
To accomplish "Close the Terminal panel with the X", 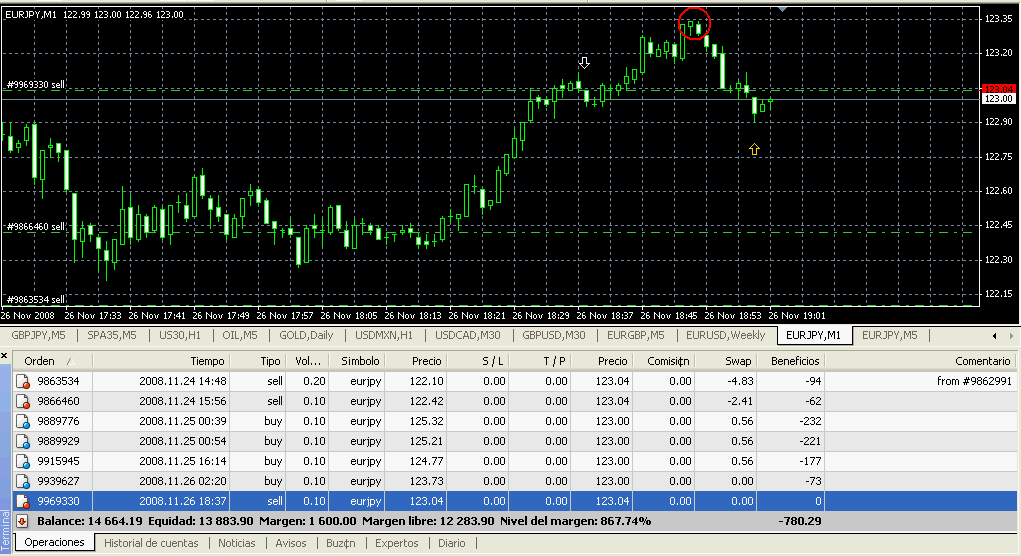I will coord(5,358).
